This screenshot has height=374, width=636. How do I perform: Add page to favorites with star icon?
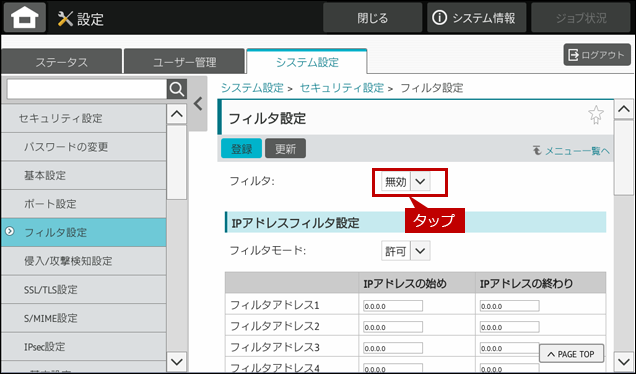coord(595,115)
